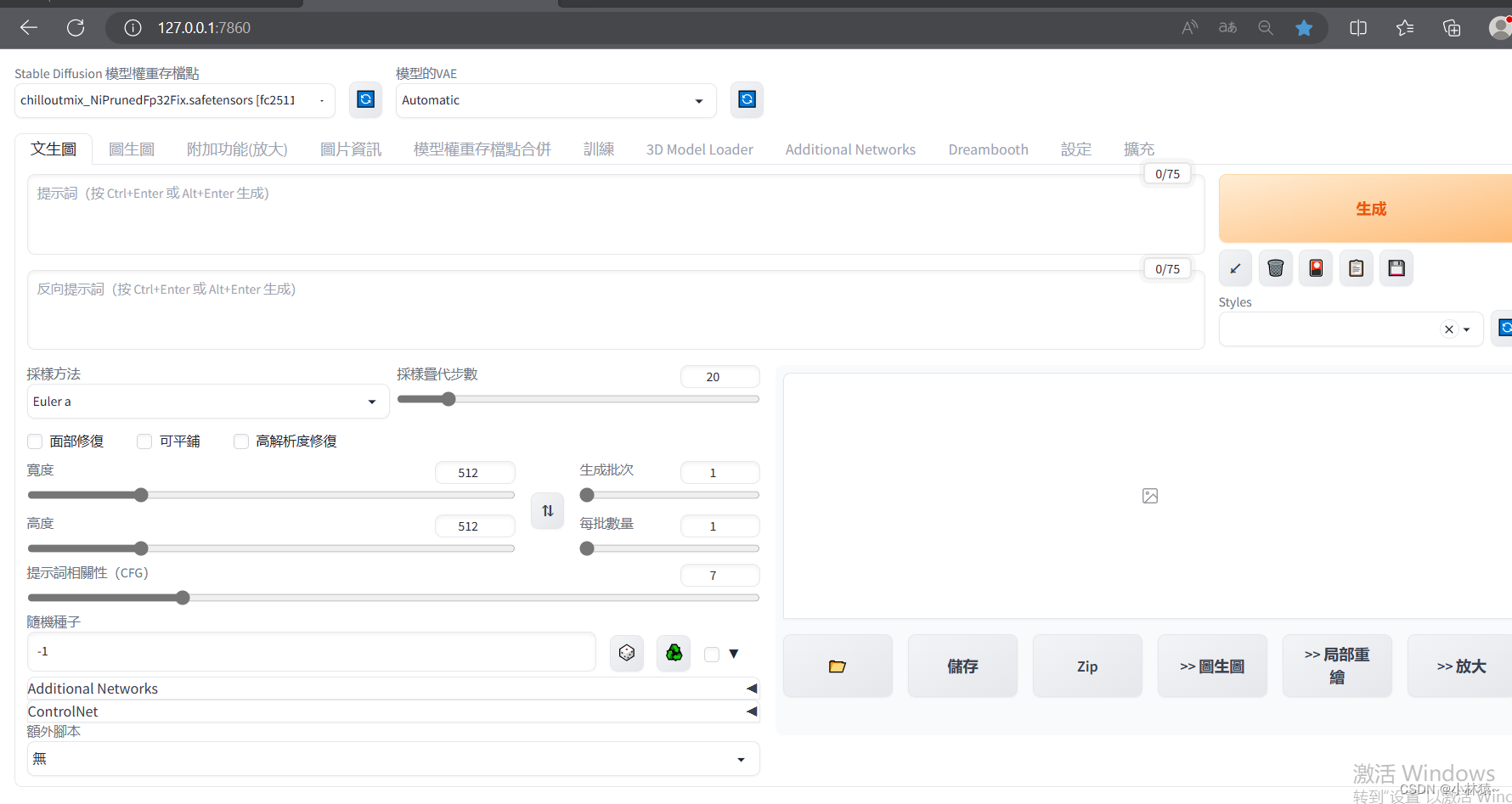Open the Dreambooth tab
The height and width of the screenshot is (804, 1512).
[x=988, y=149]
